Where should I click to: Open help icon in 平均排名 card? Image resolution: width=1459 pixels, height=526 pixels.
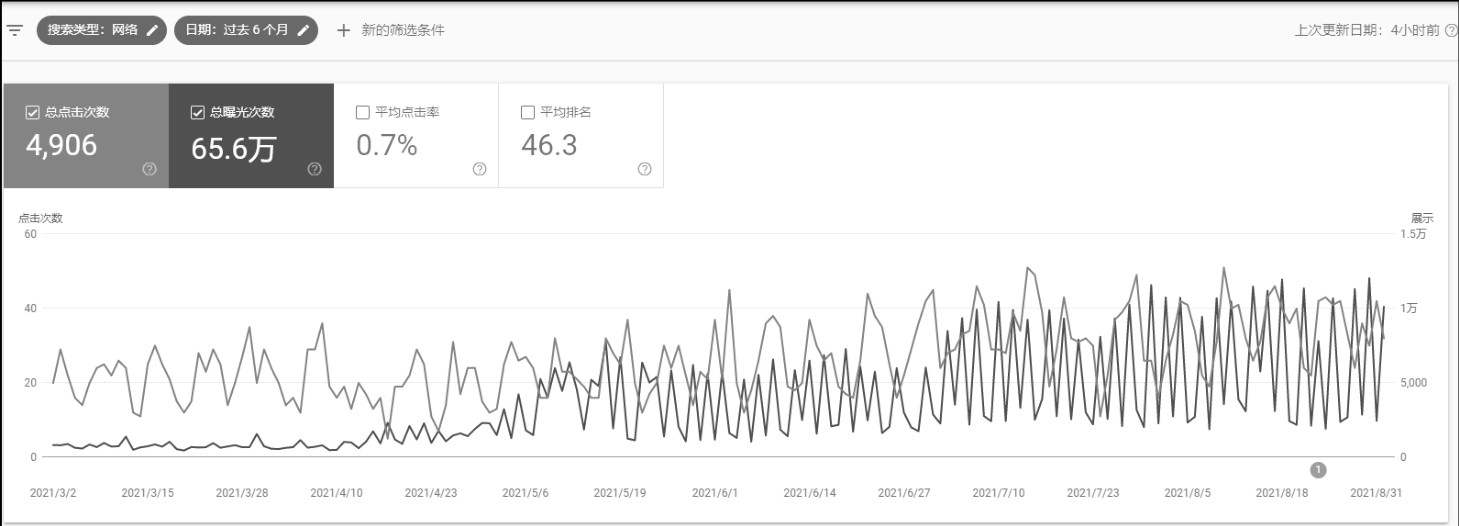coord(644,169)
